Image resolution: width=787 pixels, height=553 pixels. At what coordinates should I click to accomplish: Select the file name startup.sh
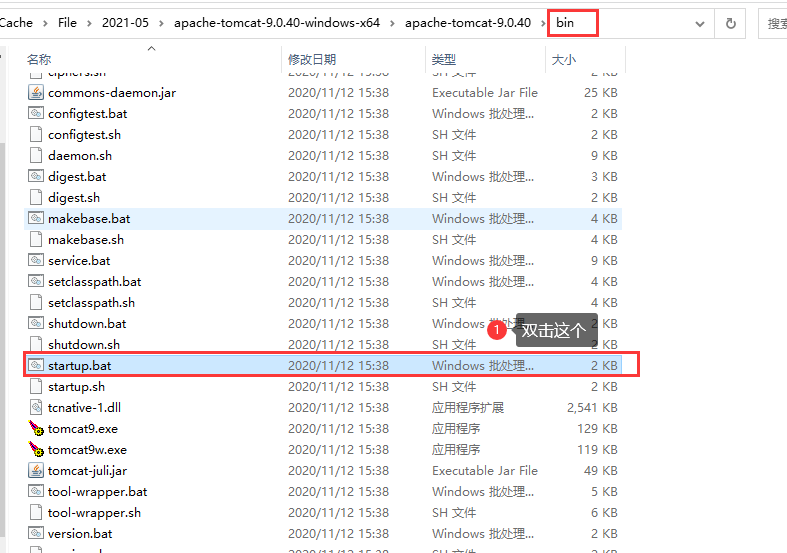(76, 386)
